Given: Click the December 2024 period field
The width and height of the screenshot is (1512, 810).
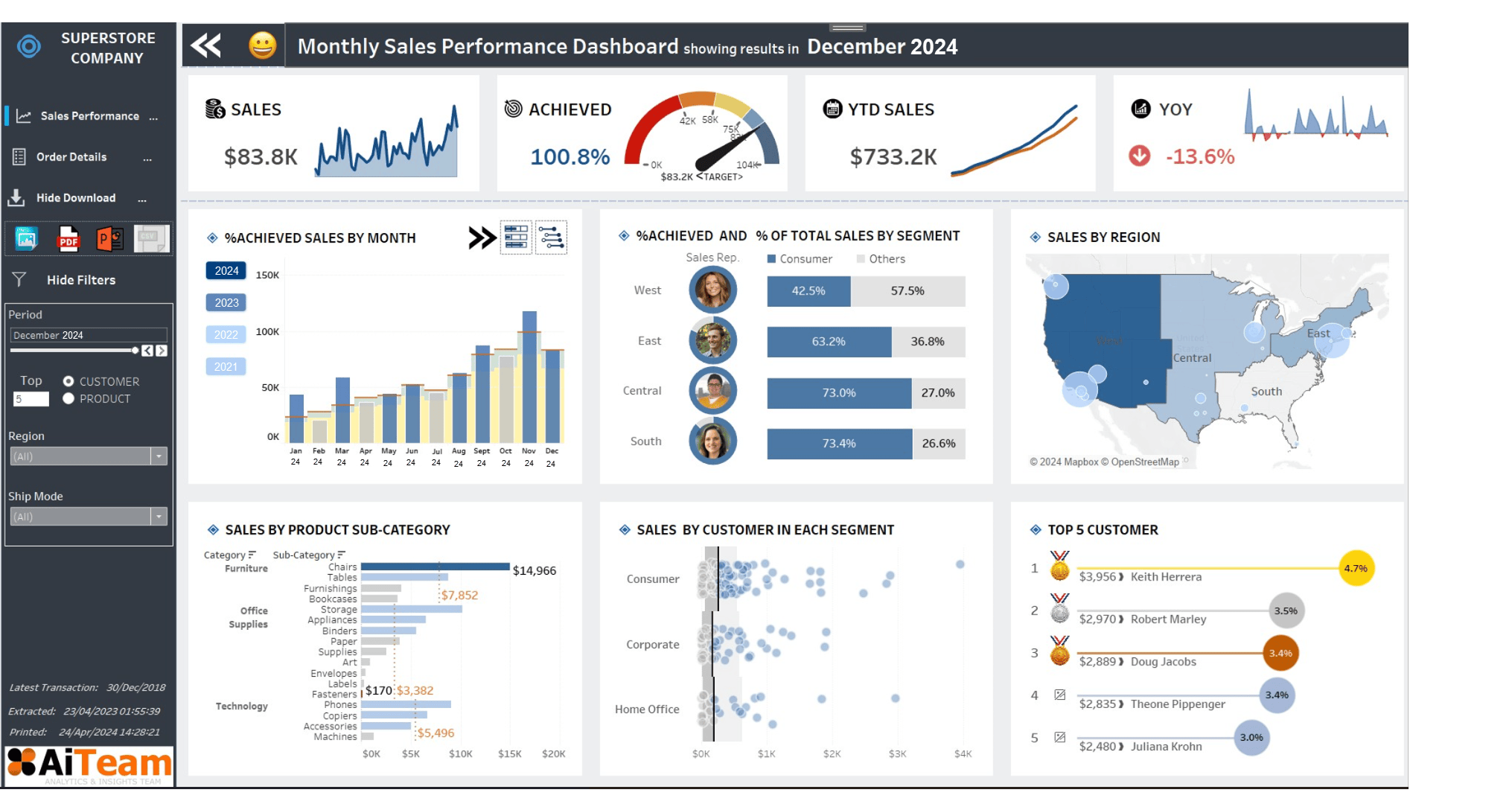Looking at the screenshot, I should [89, 335].
